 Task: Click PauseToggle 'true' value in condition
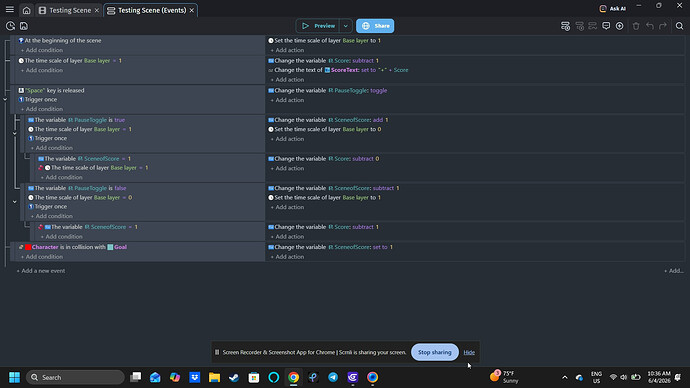coord(120,120)
